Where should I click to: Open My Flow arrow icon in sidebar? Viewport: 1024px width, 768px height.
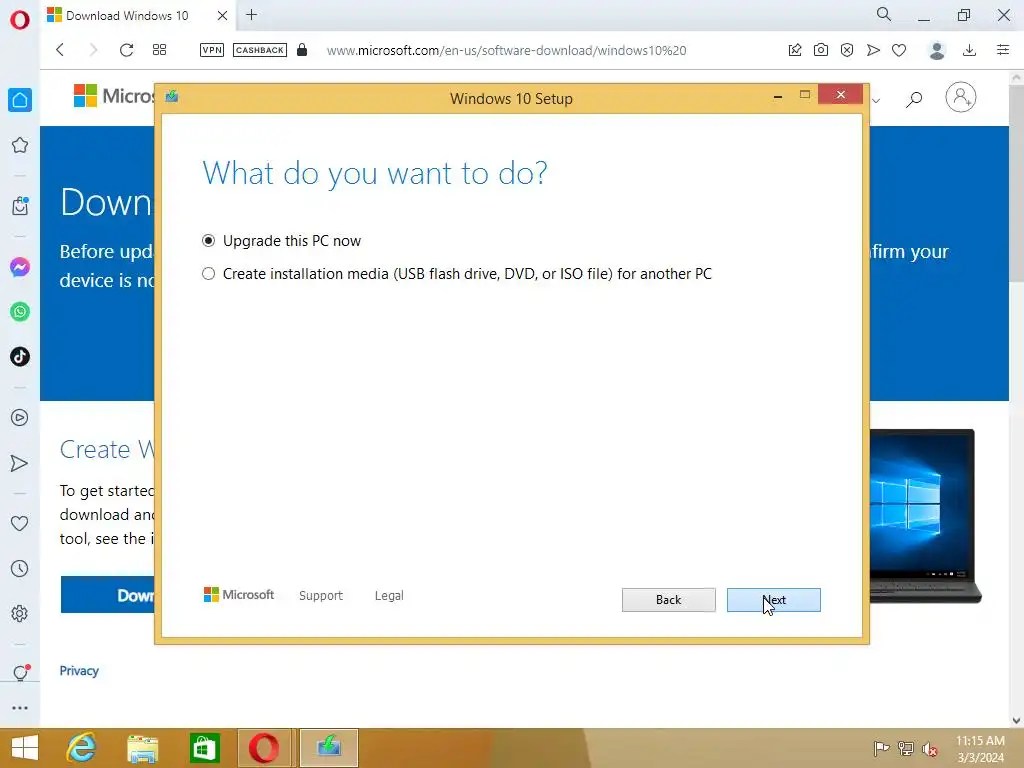click(x=20, y=463)
